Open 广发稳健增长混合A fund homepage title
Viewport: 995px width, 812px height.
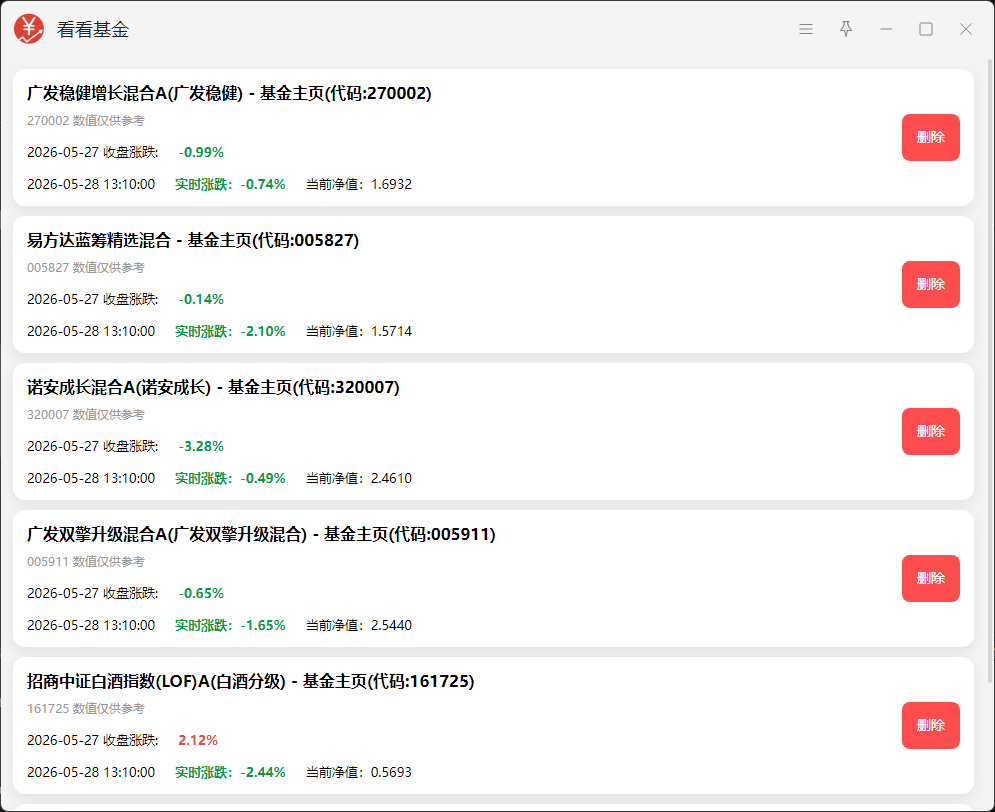229,93
